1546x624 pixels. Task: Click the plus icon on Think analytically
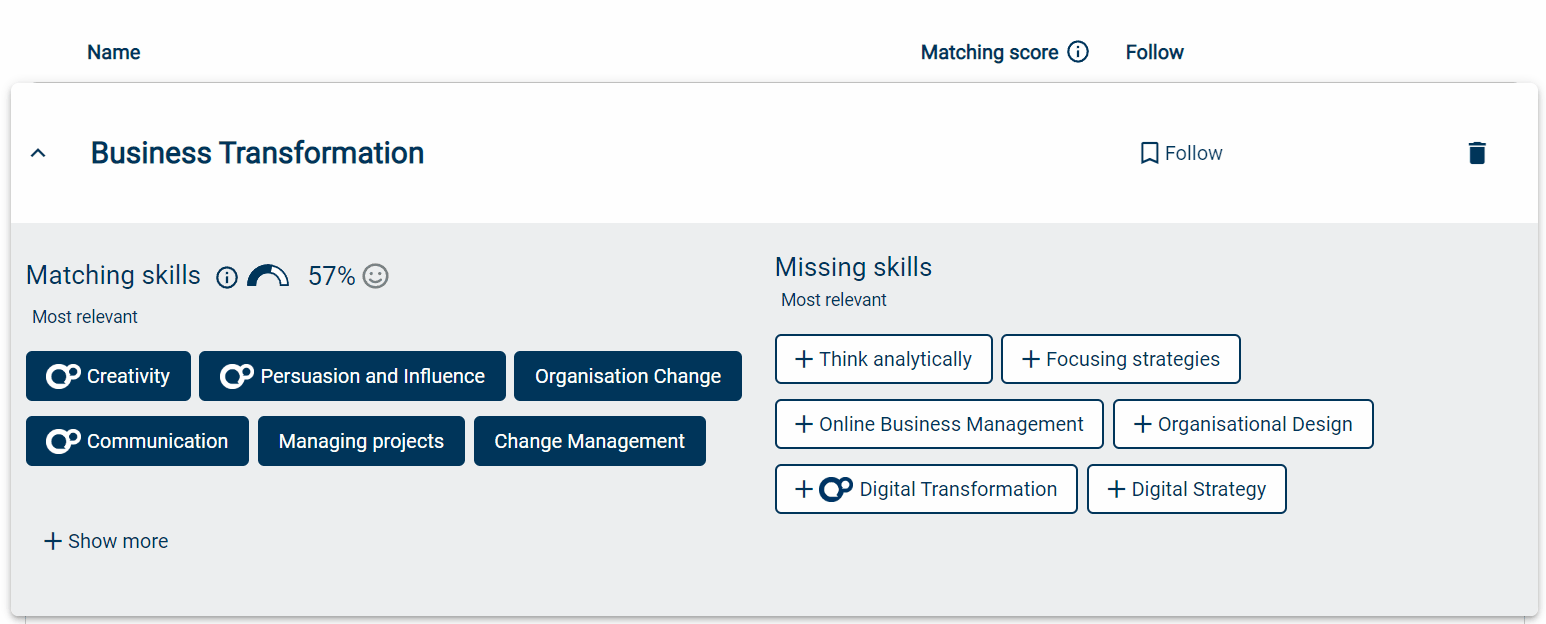pos(803,358)
